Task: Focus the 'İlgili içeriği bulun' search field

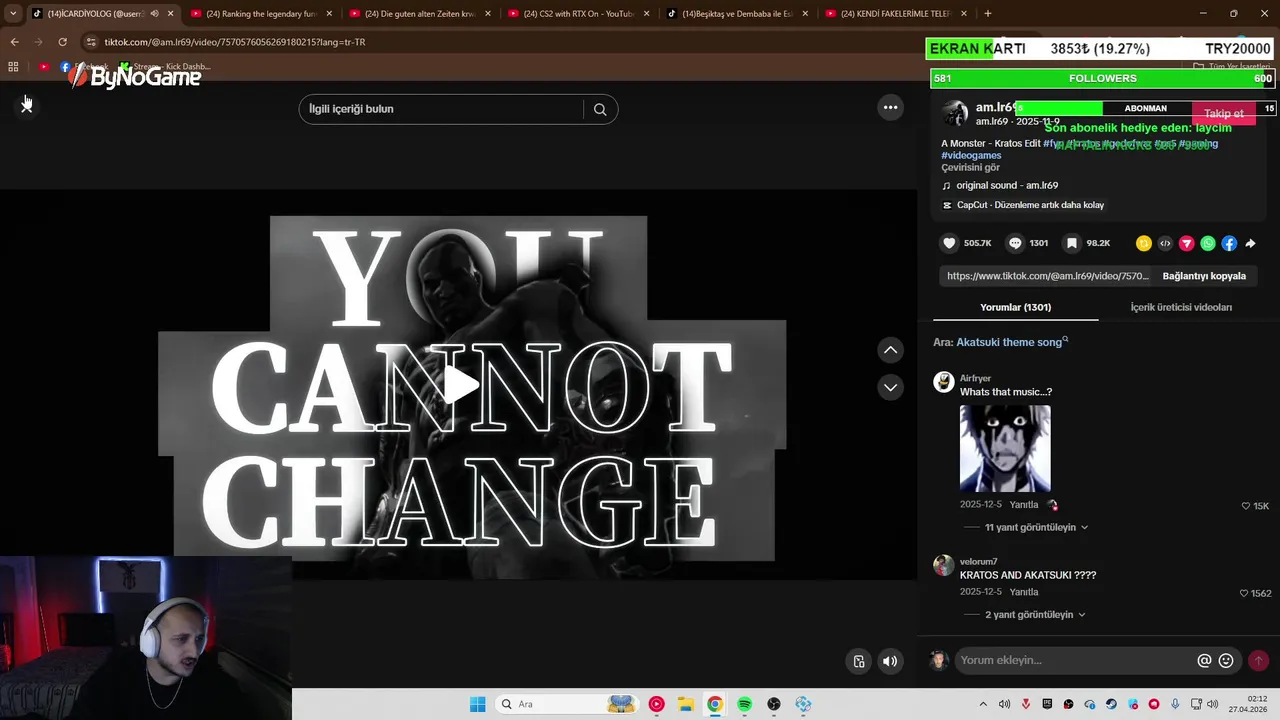Action: coord(442,109)
